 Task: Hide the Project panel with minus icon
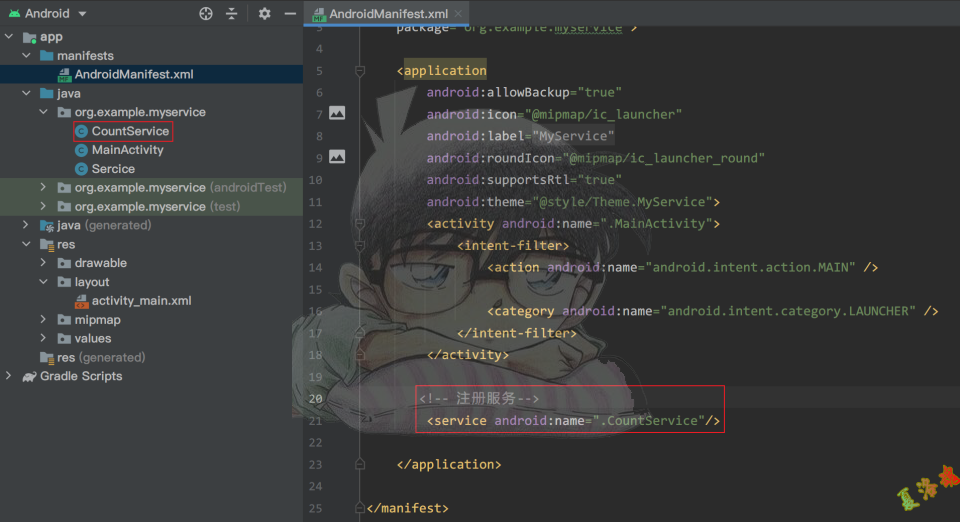290,14
